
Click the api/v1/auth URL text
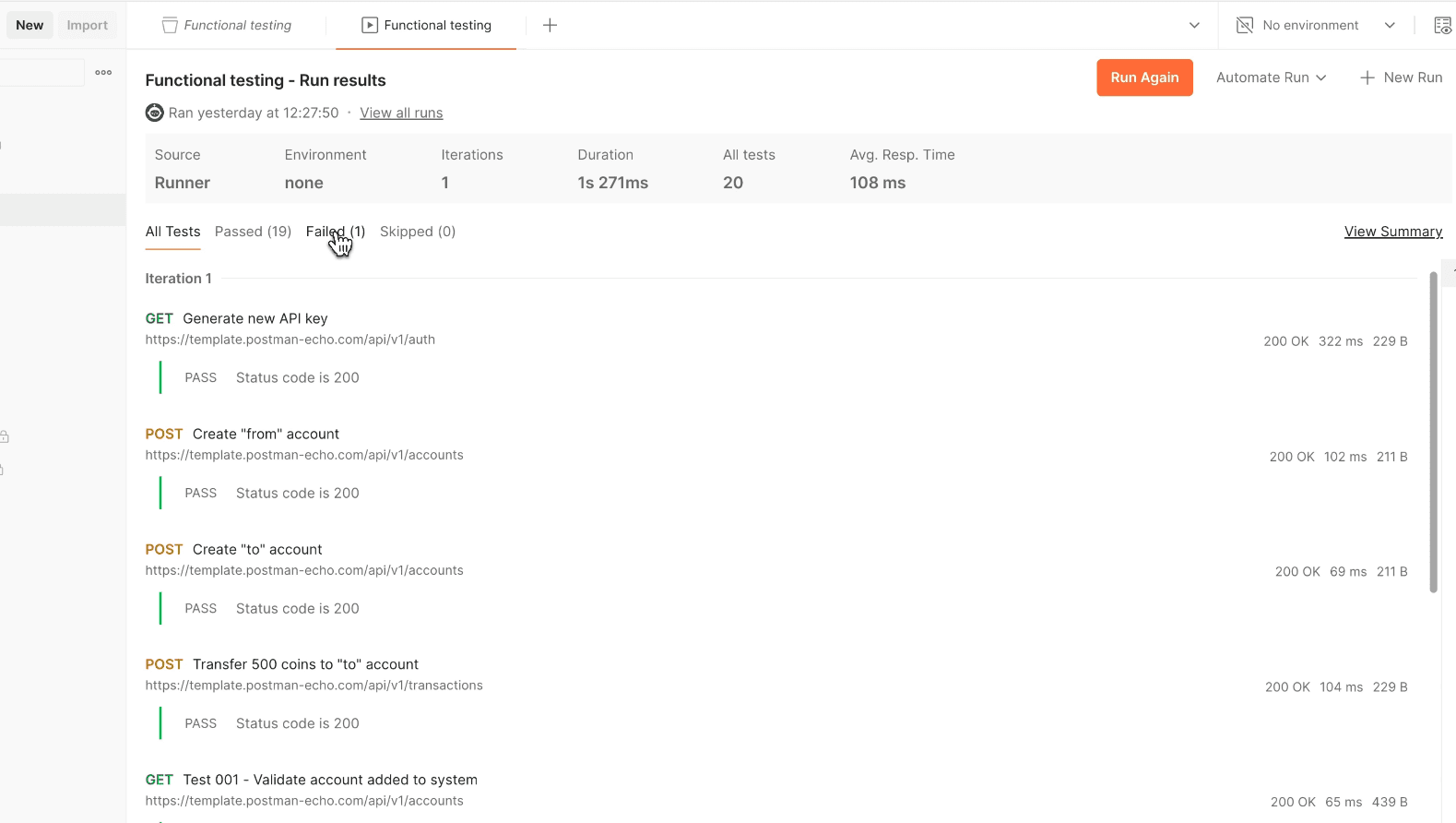click(290, 340)
